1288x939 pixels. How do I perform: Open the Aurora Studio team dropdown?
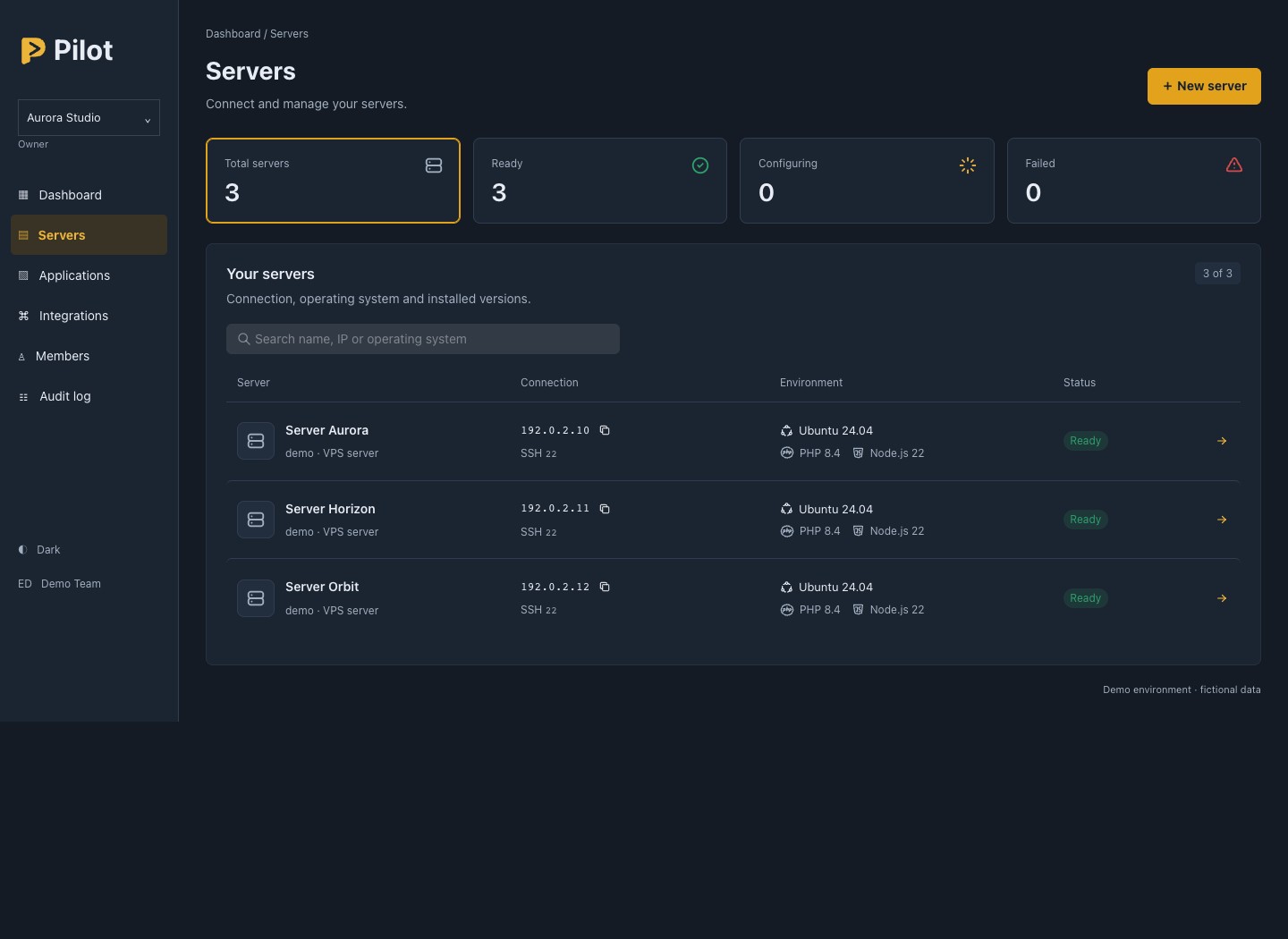pos(89,118)
